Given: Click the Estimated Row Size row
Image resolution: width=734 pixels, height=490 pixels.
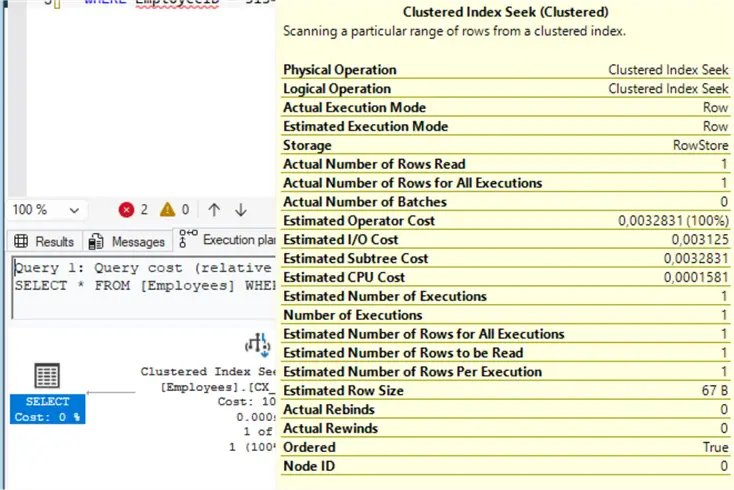Looking at the screenshot, I should point(506,390).
